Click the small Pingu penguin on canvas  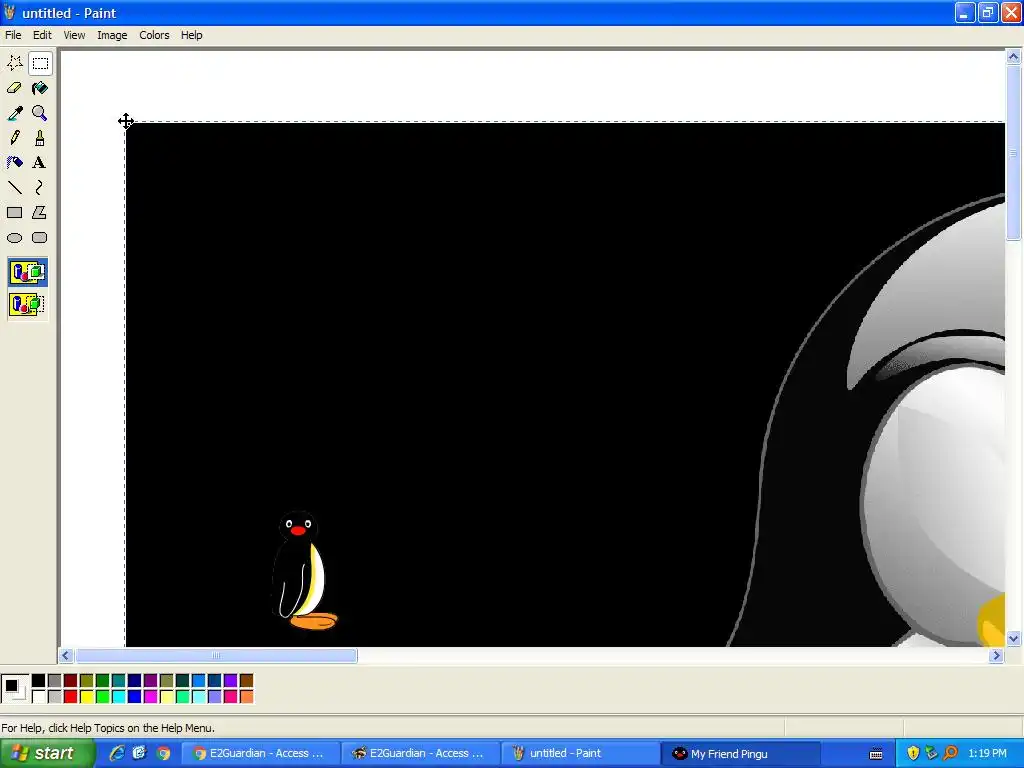[303, 570]
